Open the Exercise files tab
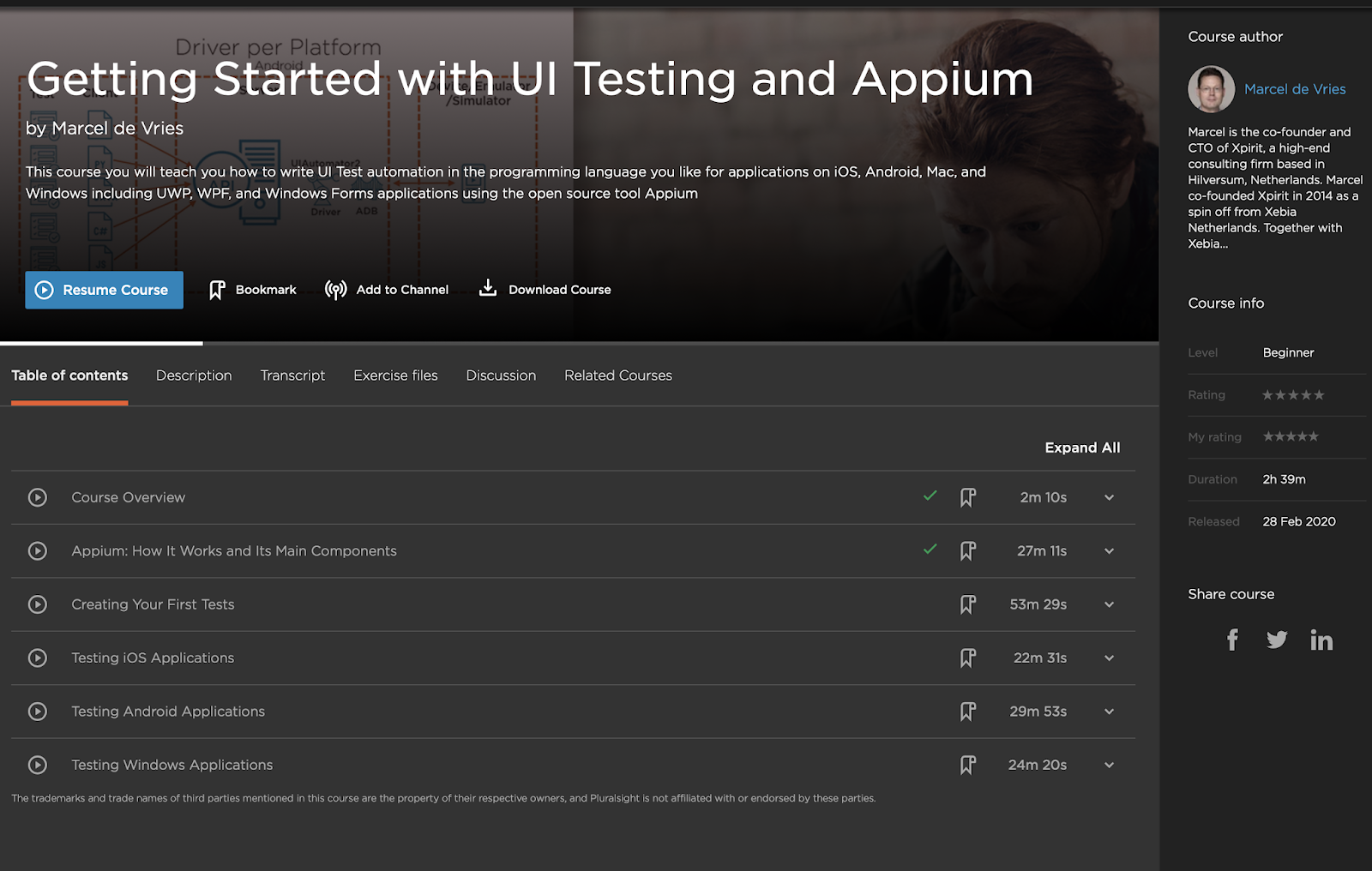The width and height of the screenshot is (1372, 871). (x=395, y=375)
